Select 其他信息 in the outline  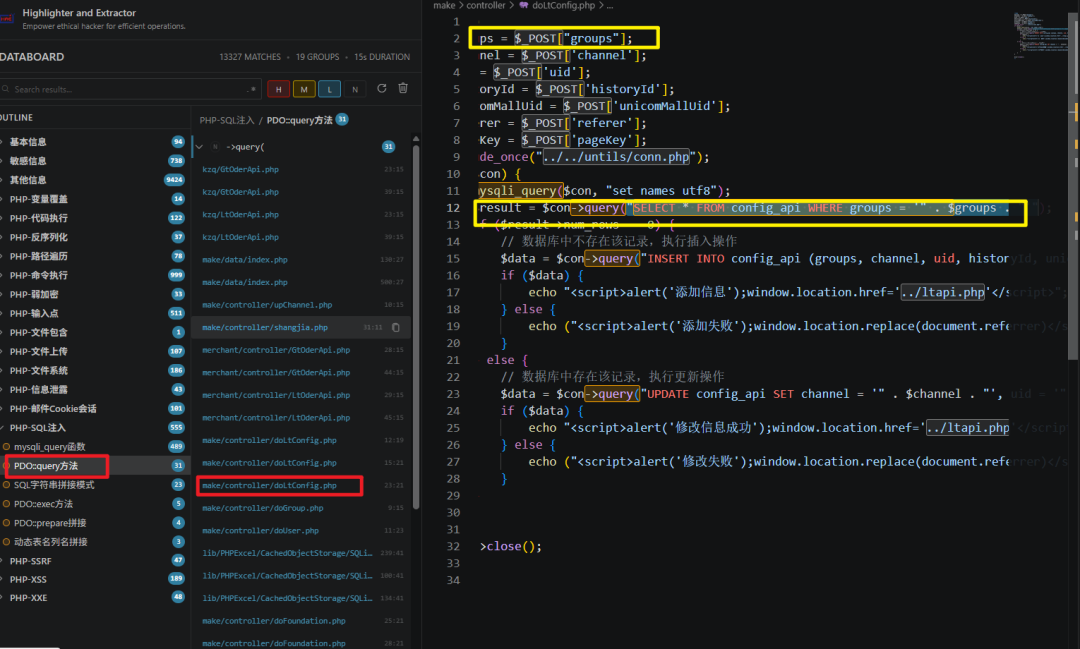(28, 180)
